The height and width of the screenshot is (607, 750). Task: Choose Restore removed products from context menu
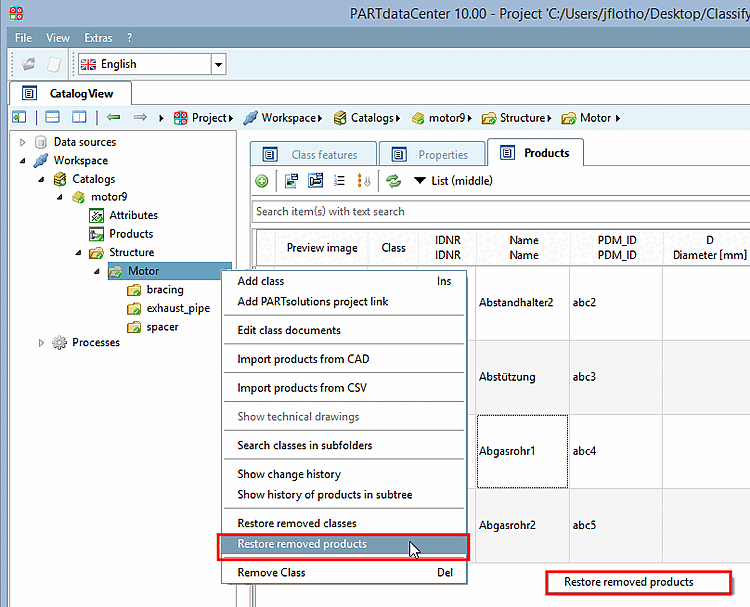click(302, 544)
